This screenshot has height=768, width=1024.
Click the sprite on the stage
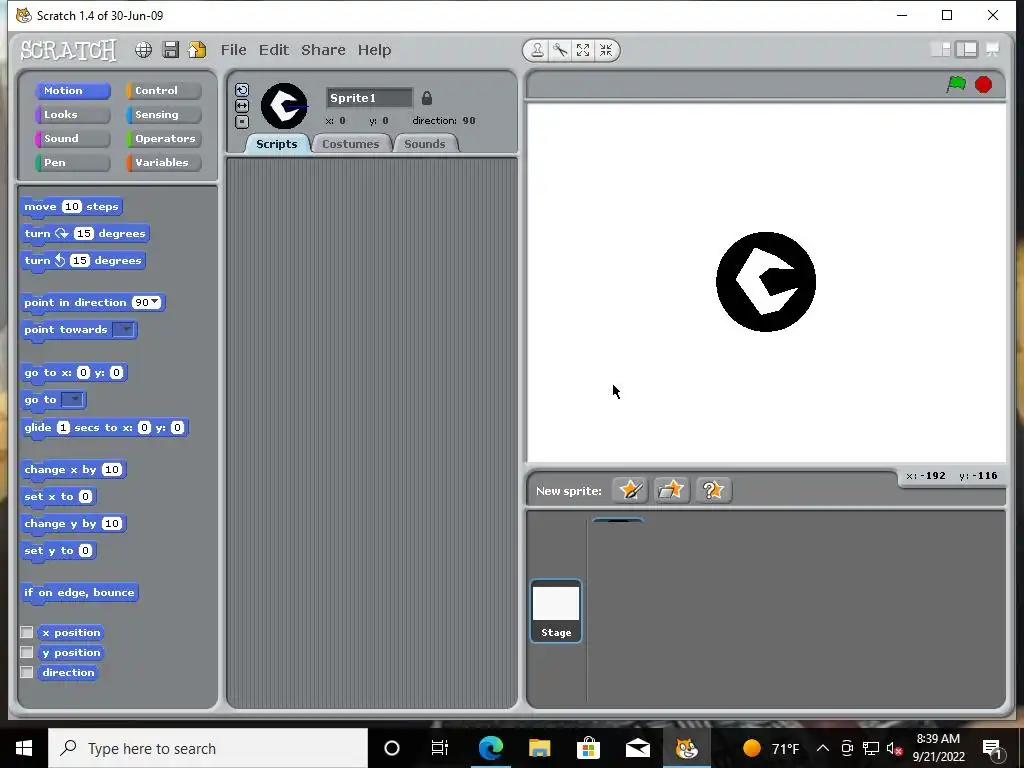pyautogui.click(x=766, y=281)
